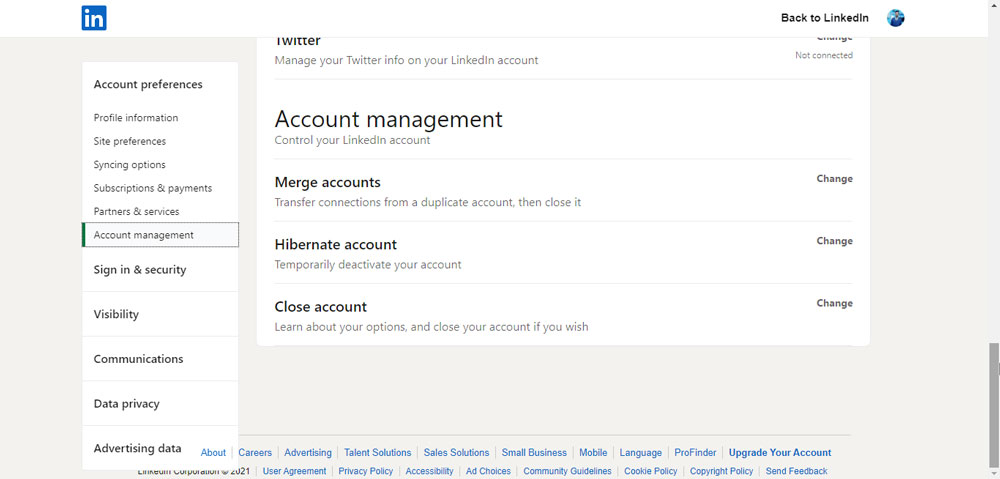The image size is (1000, 479).
Task: Expand Data privacy category
Action: coord(126,404)
